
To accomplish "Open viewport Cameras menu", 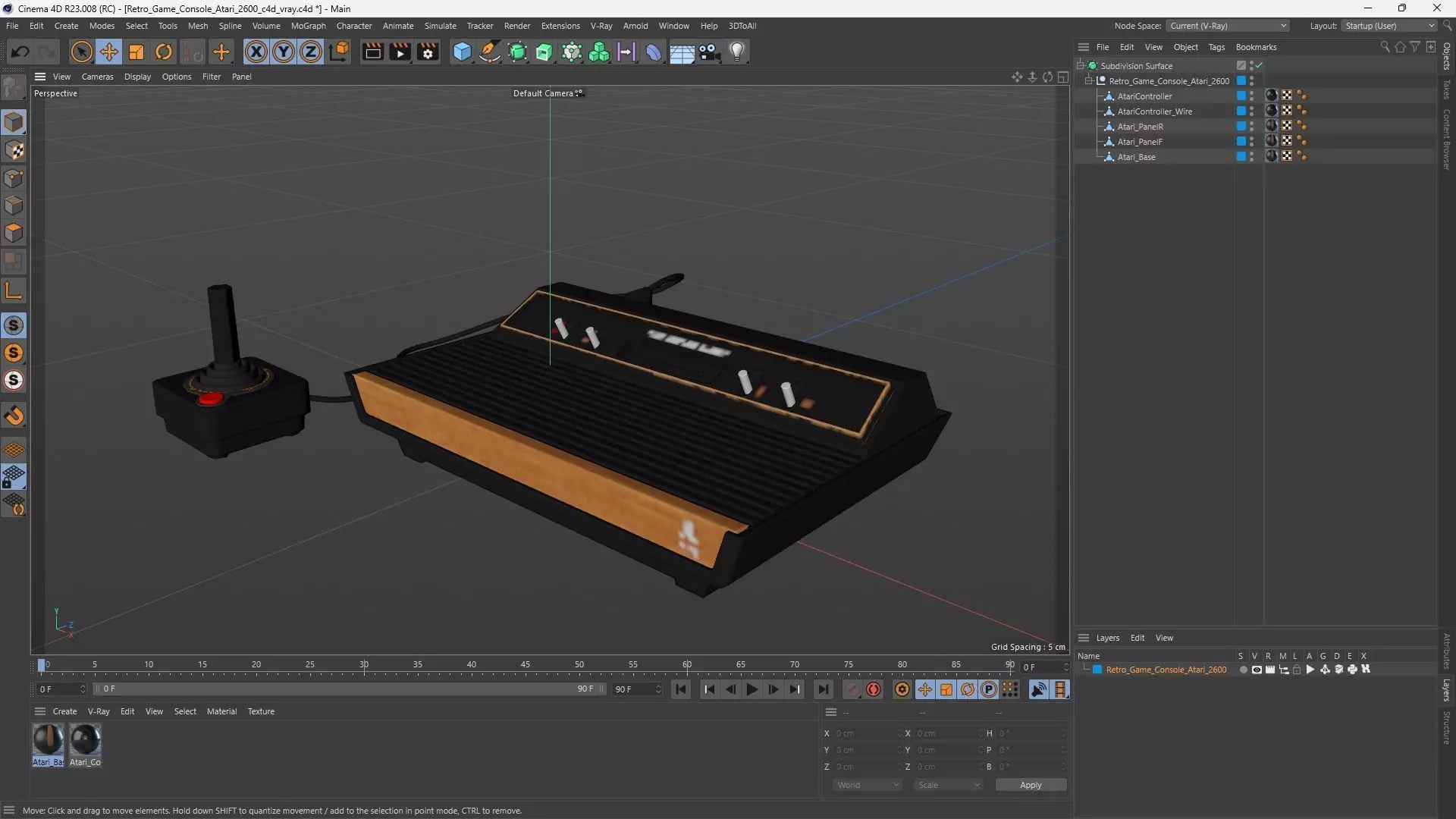I will (x=97, y=77).
